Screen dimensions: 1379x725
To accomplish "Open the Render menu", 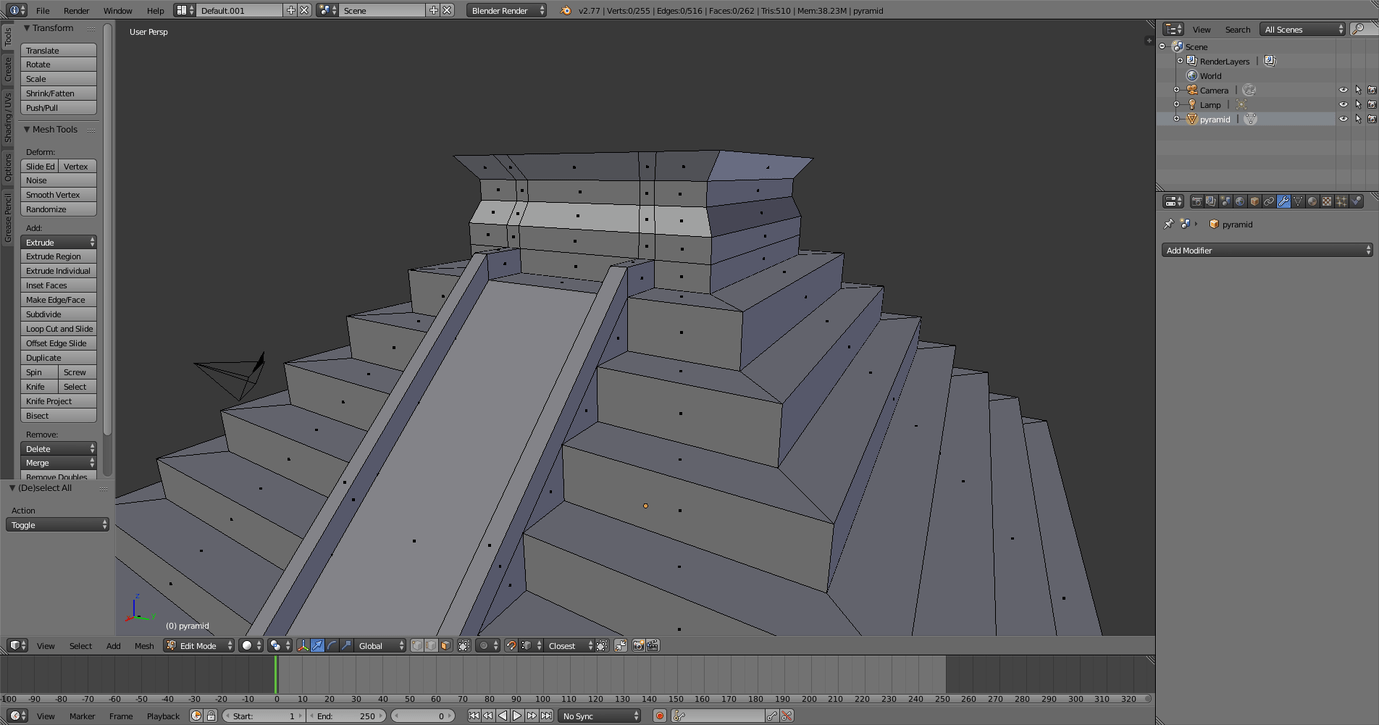I will [x=76, y=10].
